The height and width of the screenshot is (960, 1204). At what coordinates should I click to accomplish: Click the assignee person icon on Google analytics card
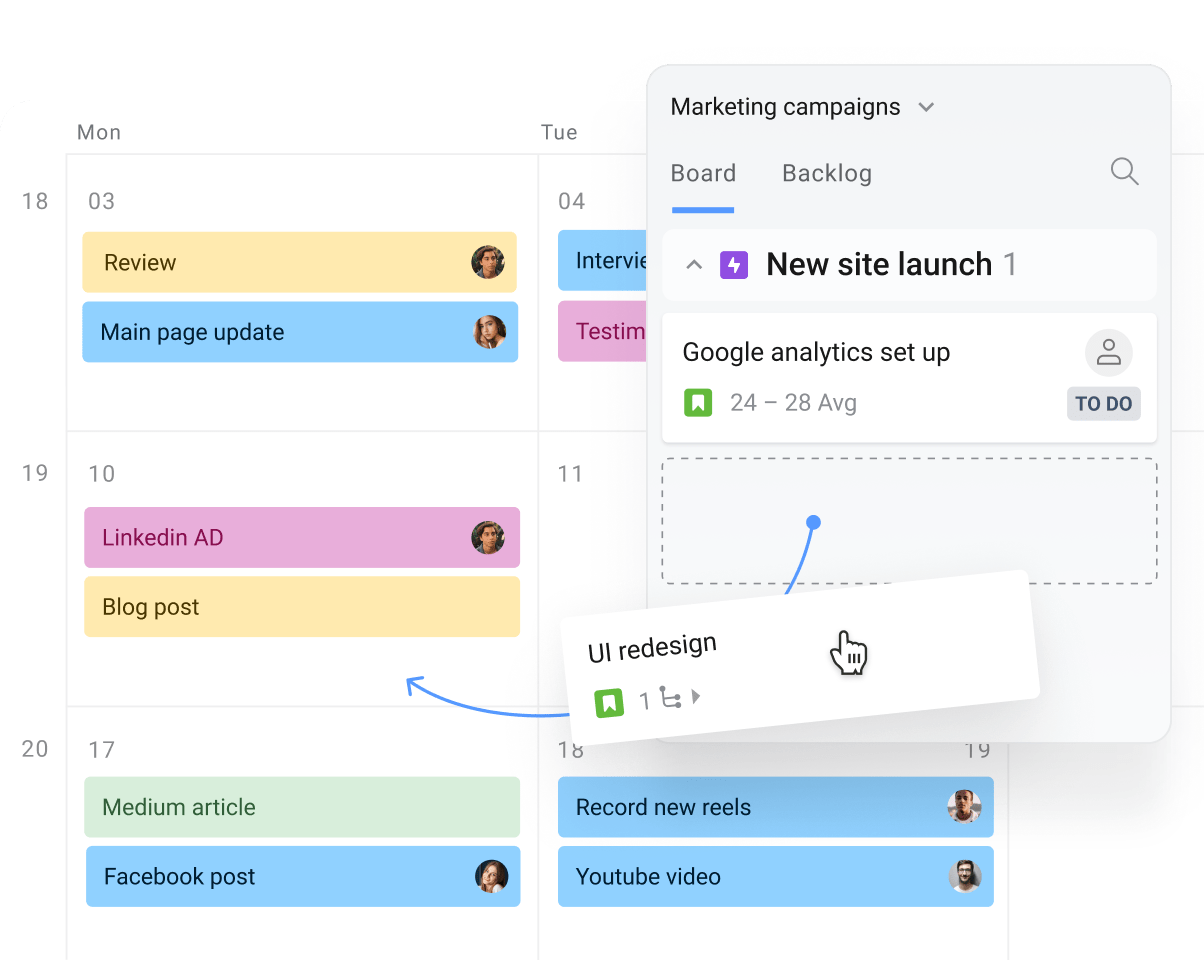[1108, 352]
